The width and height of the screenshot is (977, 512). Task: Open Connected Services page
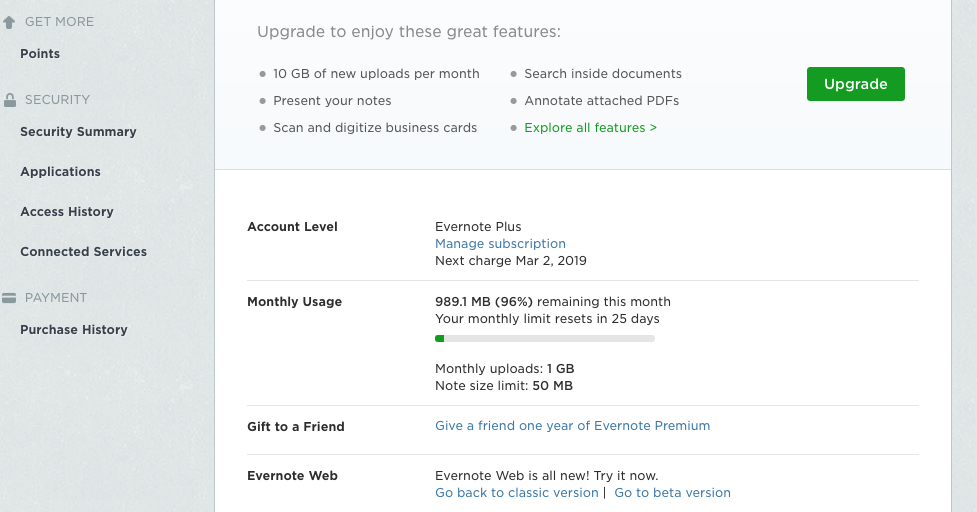[83, 252]
